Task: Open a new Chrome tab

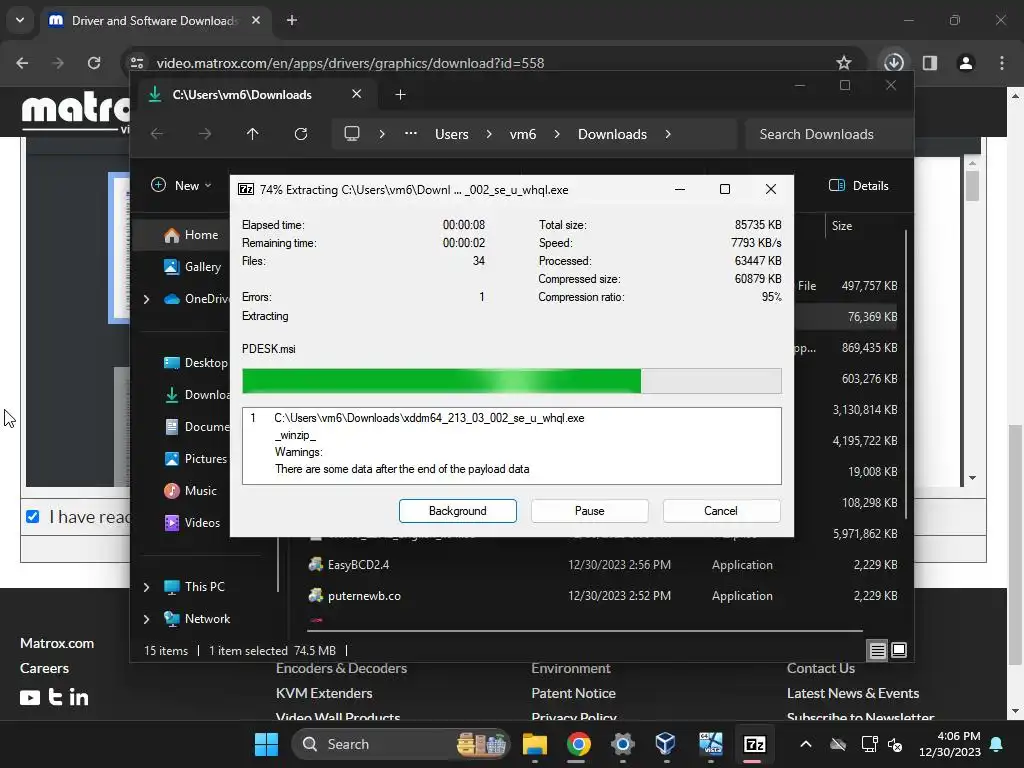Action: tap(292, 20)
